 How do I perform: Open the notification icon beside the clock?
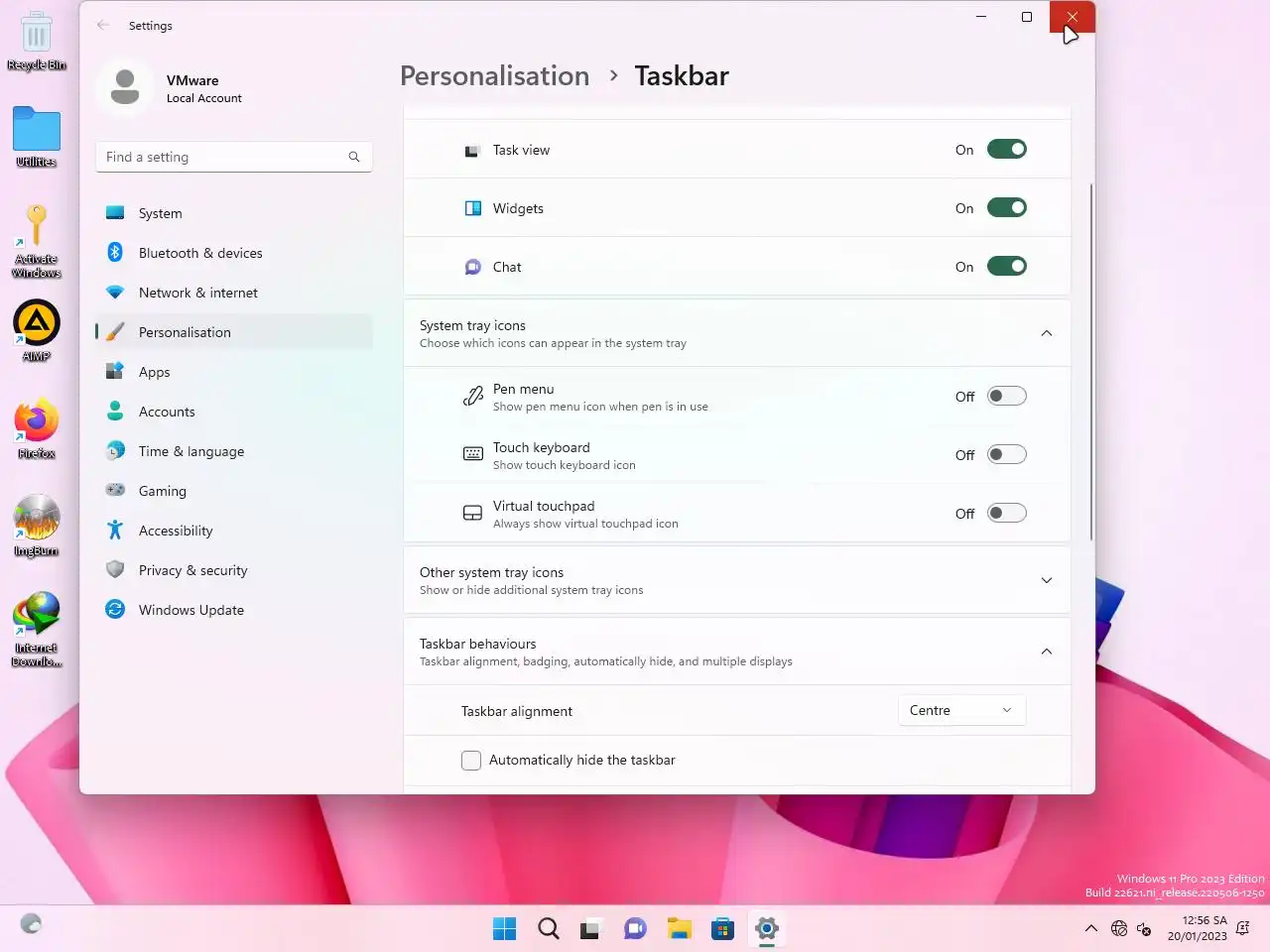point(1243,928)
